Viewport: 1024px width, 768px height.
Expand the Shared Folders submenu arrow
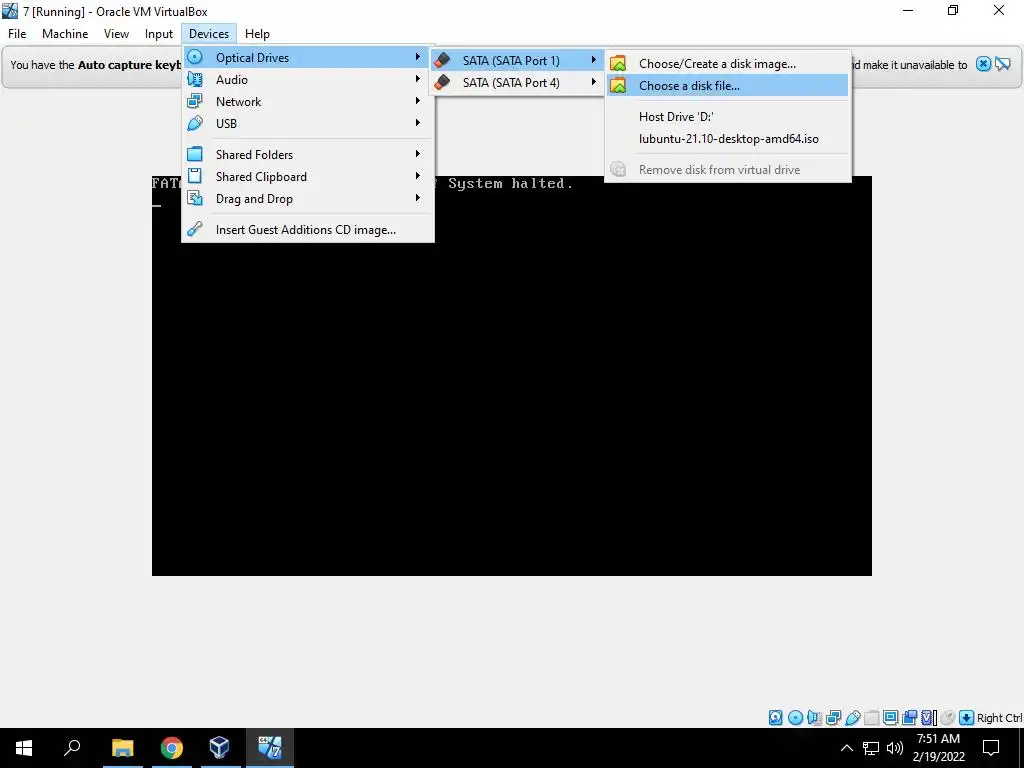point(417,154)
